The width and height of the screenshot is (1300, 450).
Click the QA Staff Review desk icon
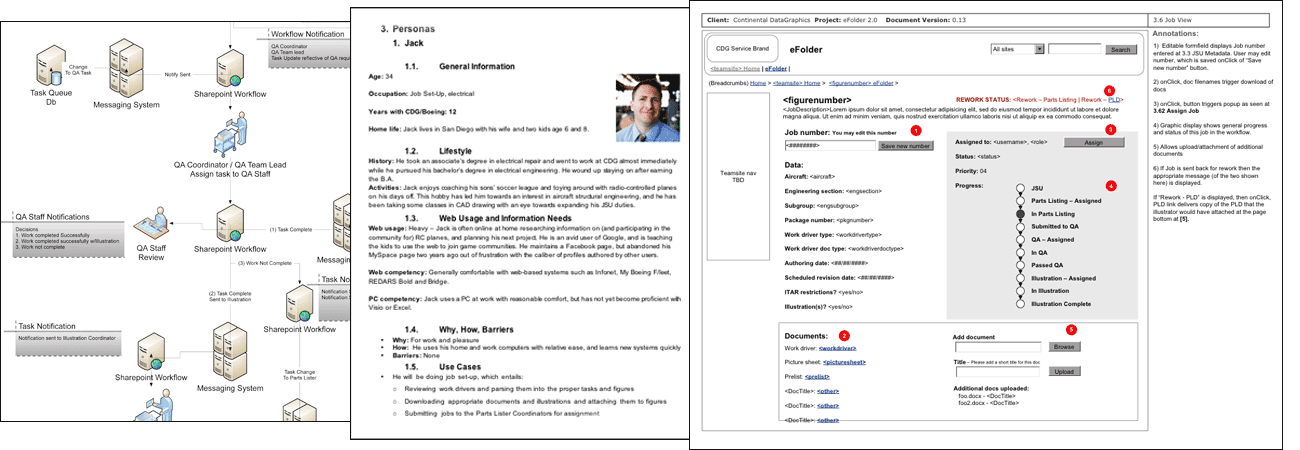point(152,223)
